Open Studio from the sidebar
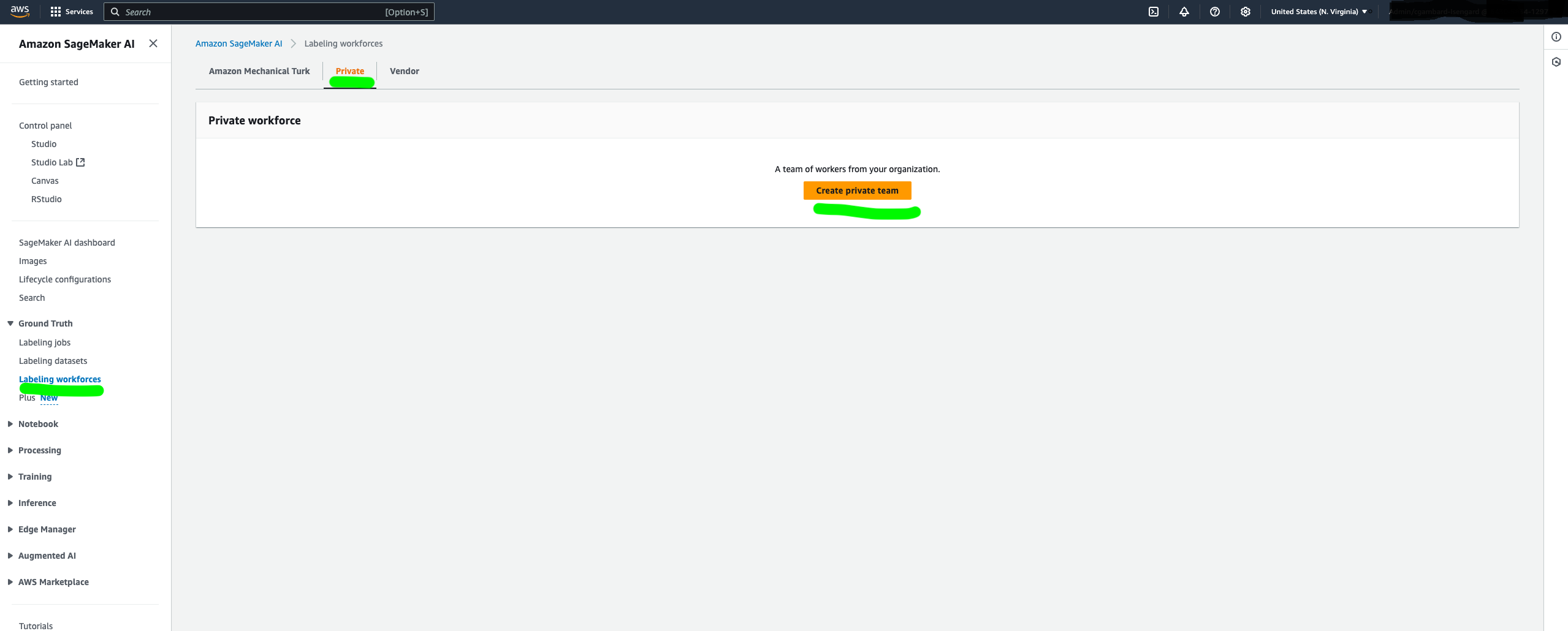This screenshot has height=631, width=1568. pos(44,144)
